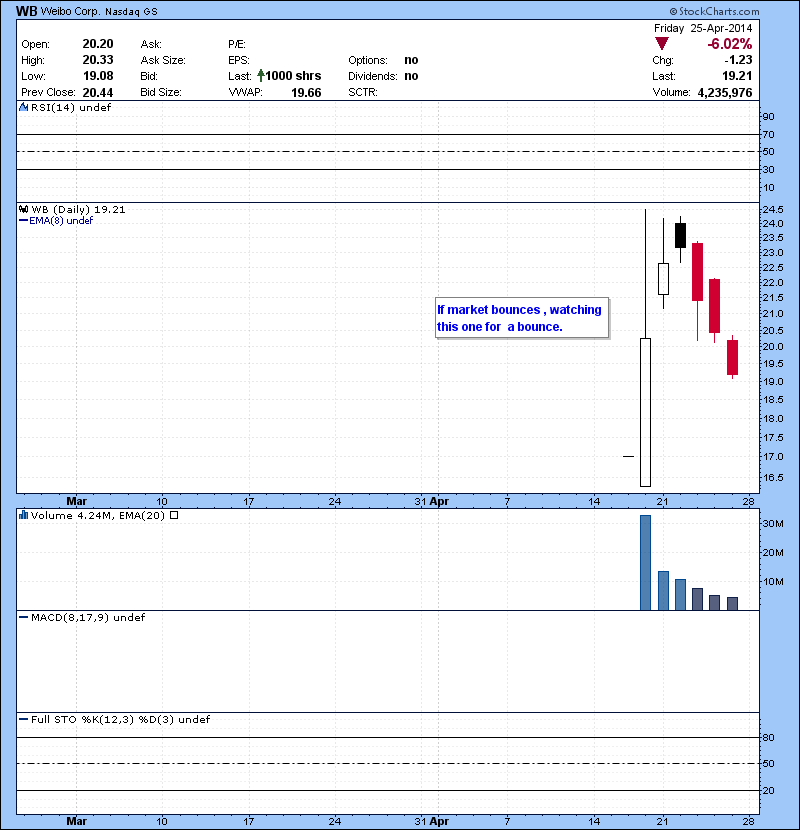The height and width of the screenshot is (830, 800).
Task: Click the short horizontal dash at 17.0
Action: [x=628, y=456]
